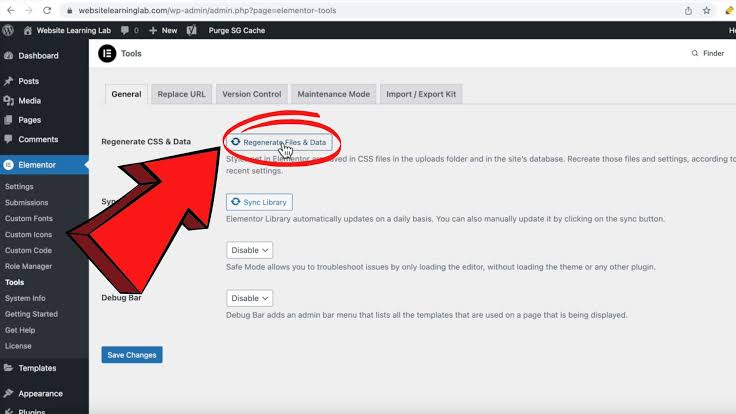Open Custom Fonts submenu item
Image resolution: width=736 pixels, height=414 pixels.
click(x=29, y=218)
